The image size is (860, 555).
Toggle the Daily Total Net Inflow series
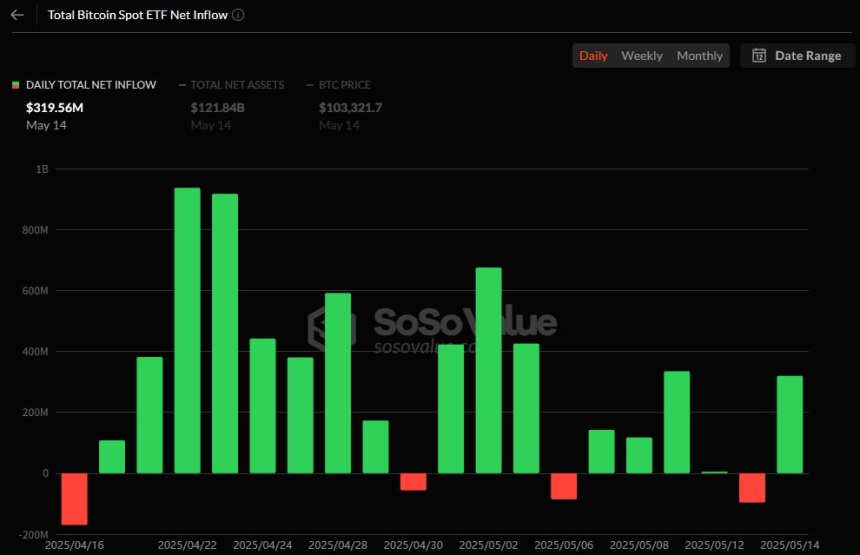pyautogui.click(x=91, y=85)
